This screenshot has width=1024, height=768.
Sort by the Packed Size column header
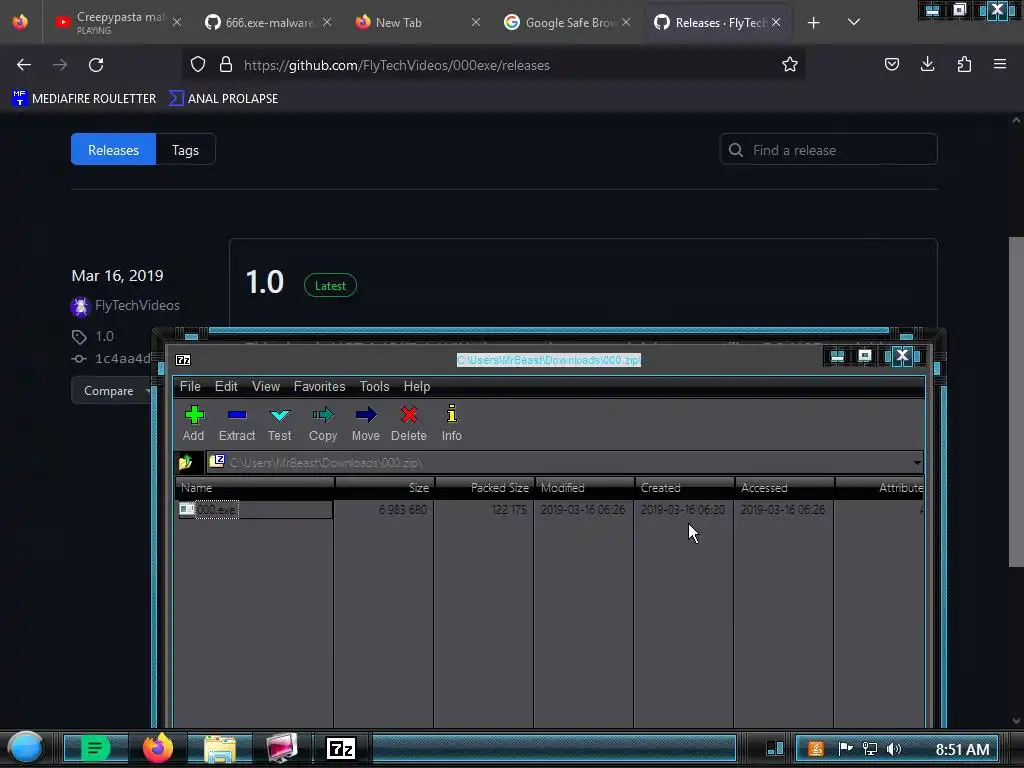click(485, 487)
